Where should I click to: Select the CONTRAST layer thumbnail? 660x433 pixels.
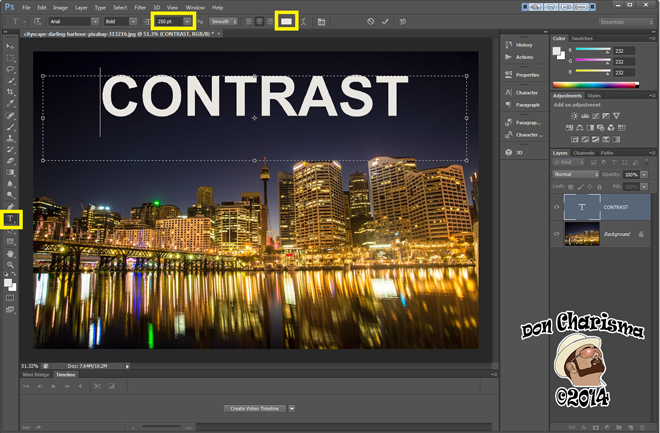tap(581, 207)
